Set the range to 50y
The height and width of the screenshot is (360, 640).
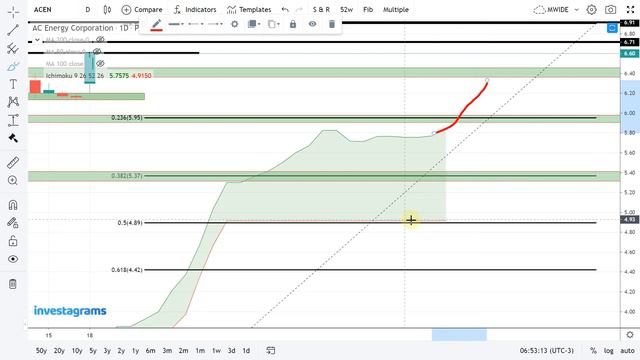coord(41,351)
